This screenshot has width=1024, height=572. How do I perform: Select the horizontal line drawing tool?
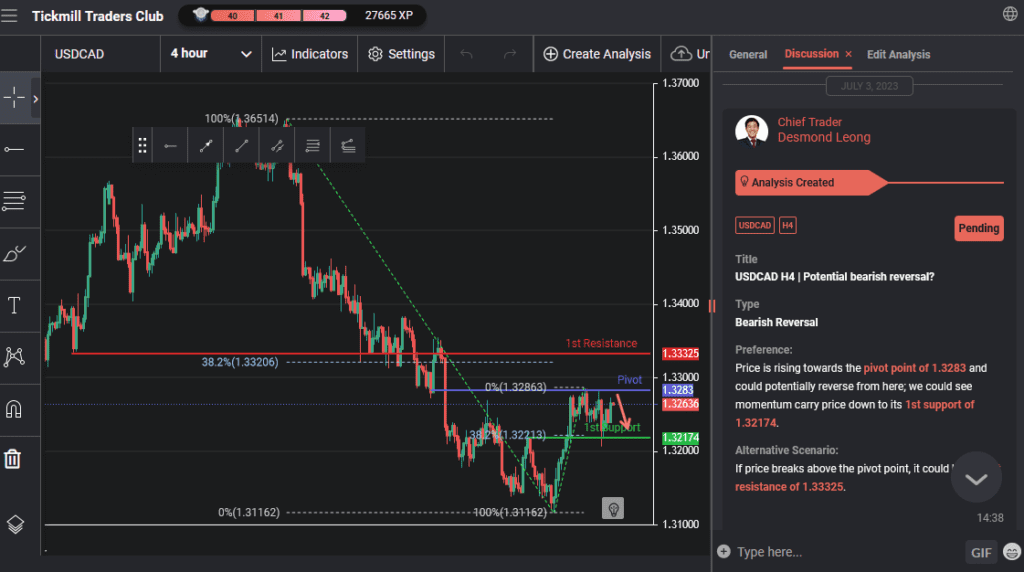coord(15,149)
